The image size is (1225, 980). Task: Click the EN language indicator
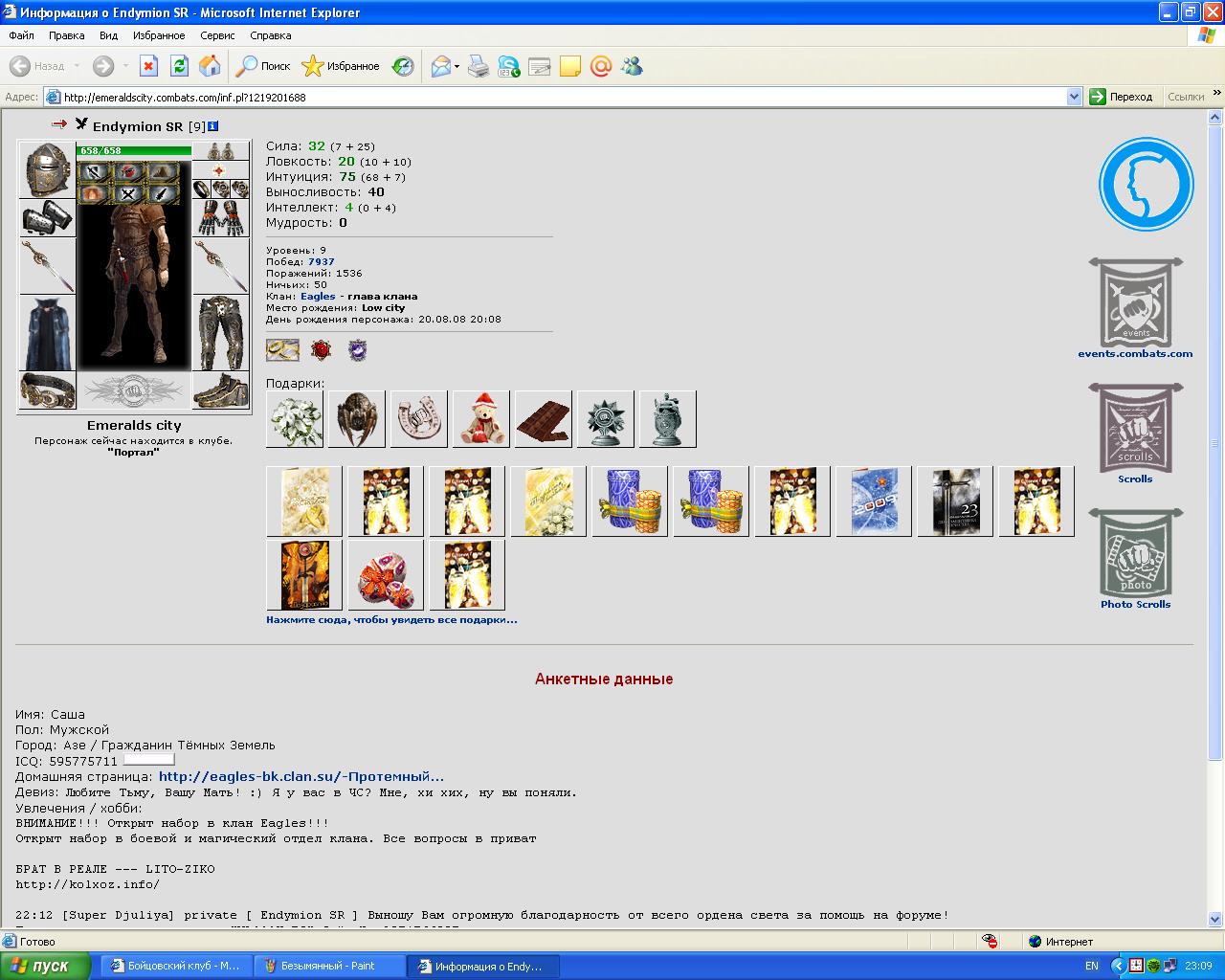tap(1092, 966)
